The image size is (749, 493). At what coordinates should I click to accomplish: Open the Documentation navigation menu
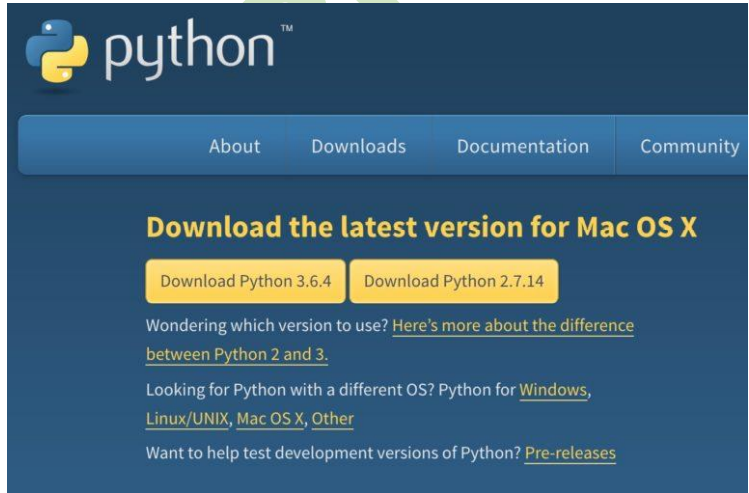tap(523, 146)
